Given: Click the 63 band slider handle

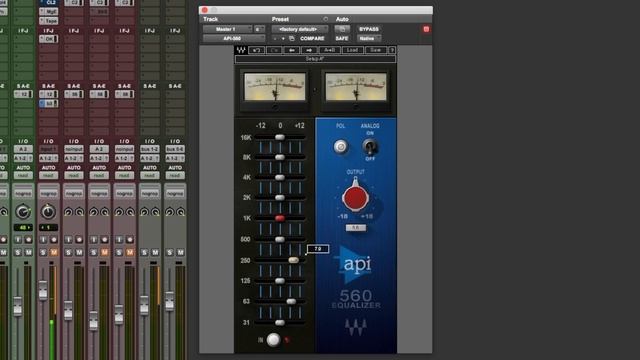Looking at the screenshot, I should (291, 302).
